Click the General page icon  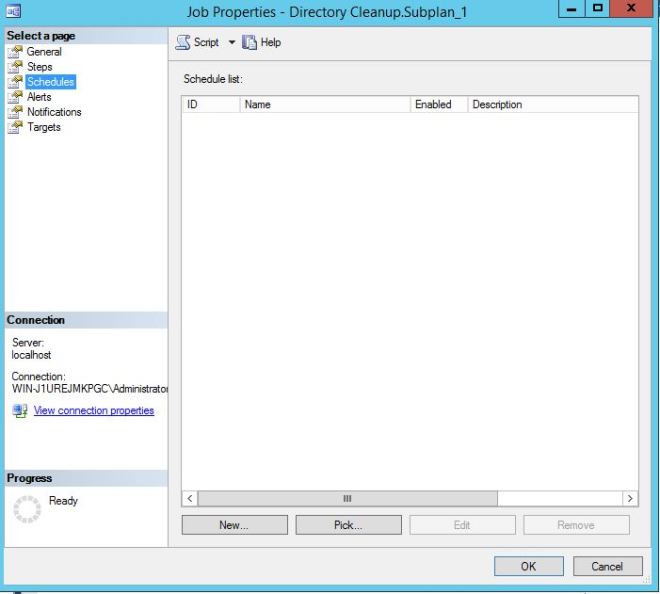(x=16, y=52)
